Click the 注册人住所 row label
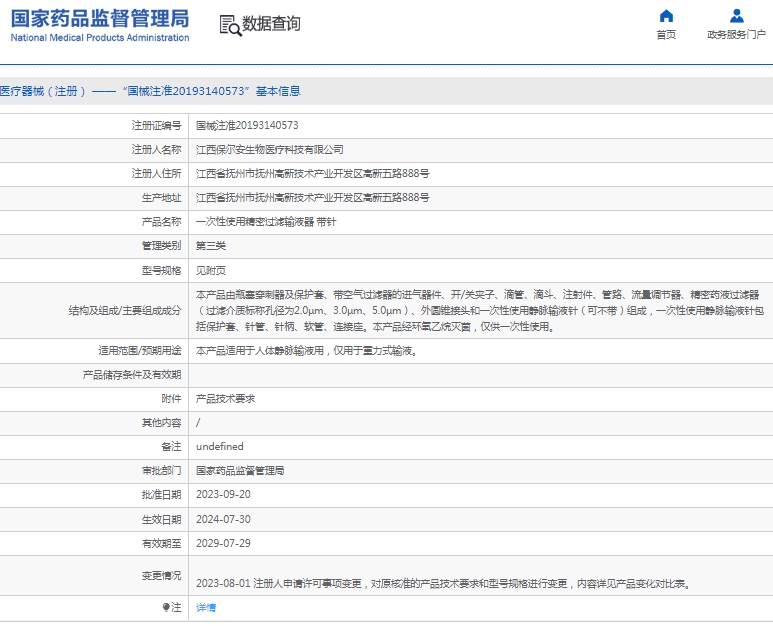Viewport: 773px width, 626px height. [x=156, y=174]
